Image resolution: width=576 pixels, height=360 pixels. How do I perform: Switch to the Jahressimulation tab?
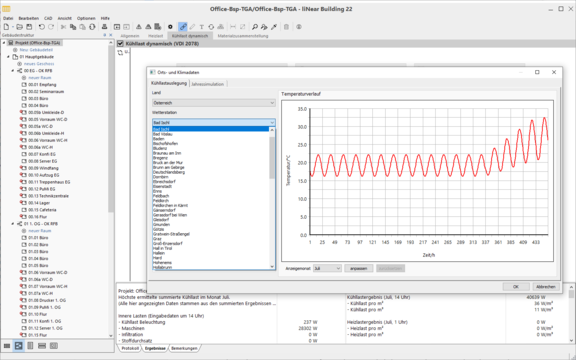click(208, 84)
